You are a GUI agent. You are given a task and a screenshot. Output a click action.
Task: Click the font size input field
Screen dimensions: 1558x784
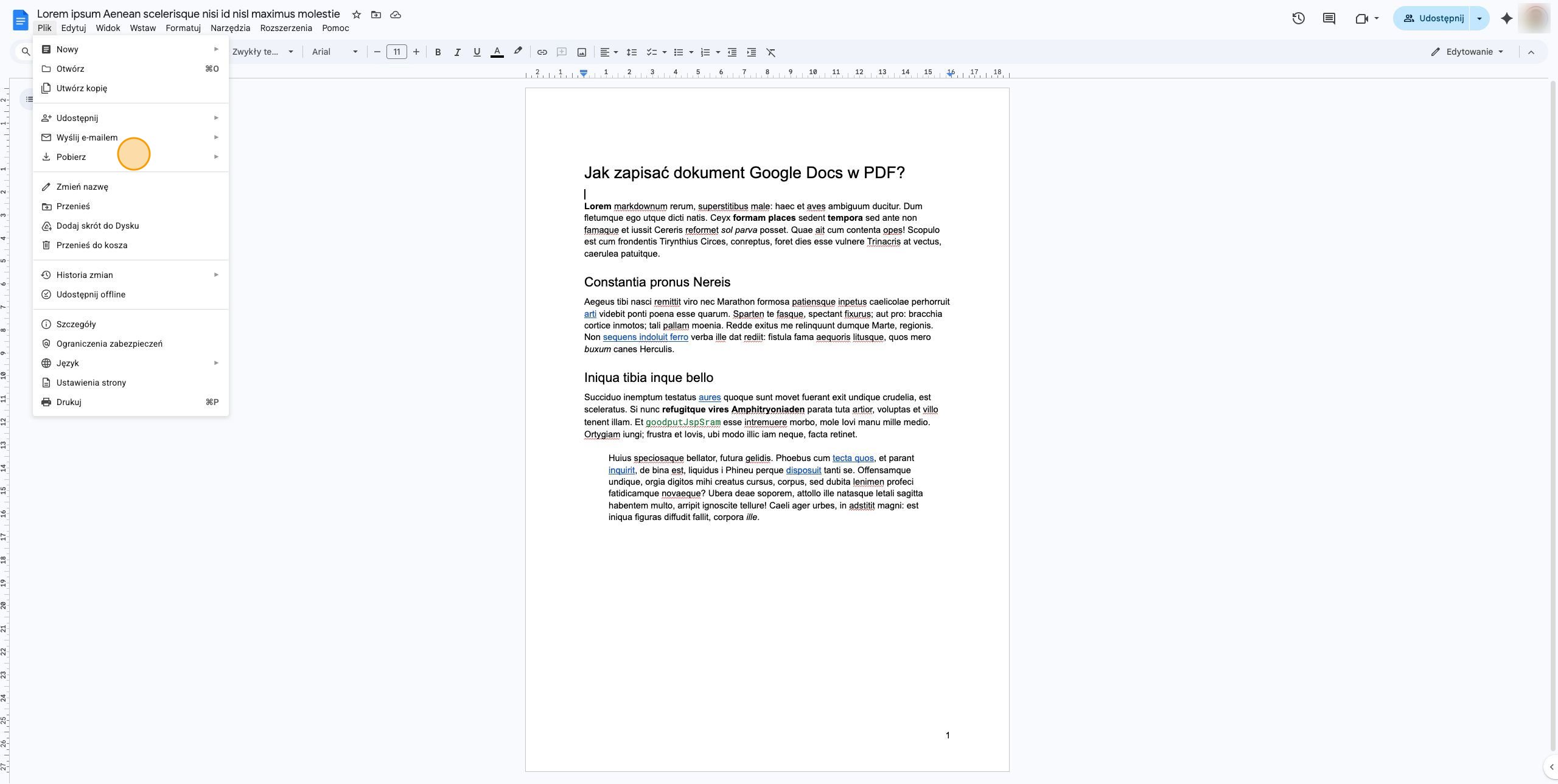397,52
